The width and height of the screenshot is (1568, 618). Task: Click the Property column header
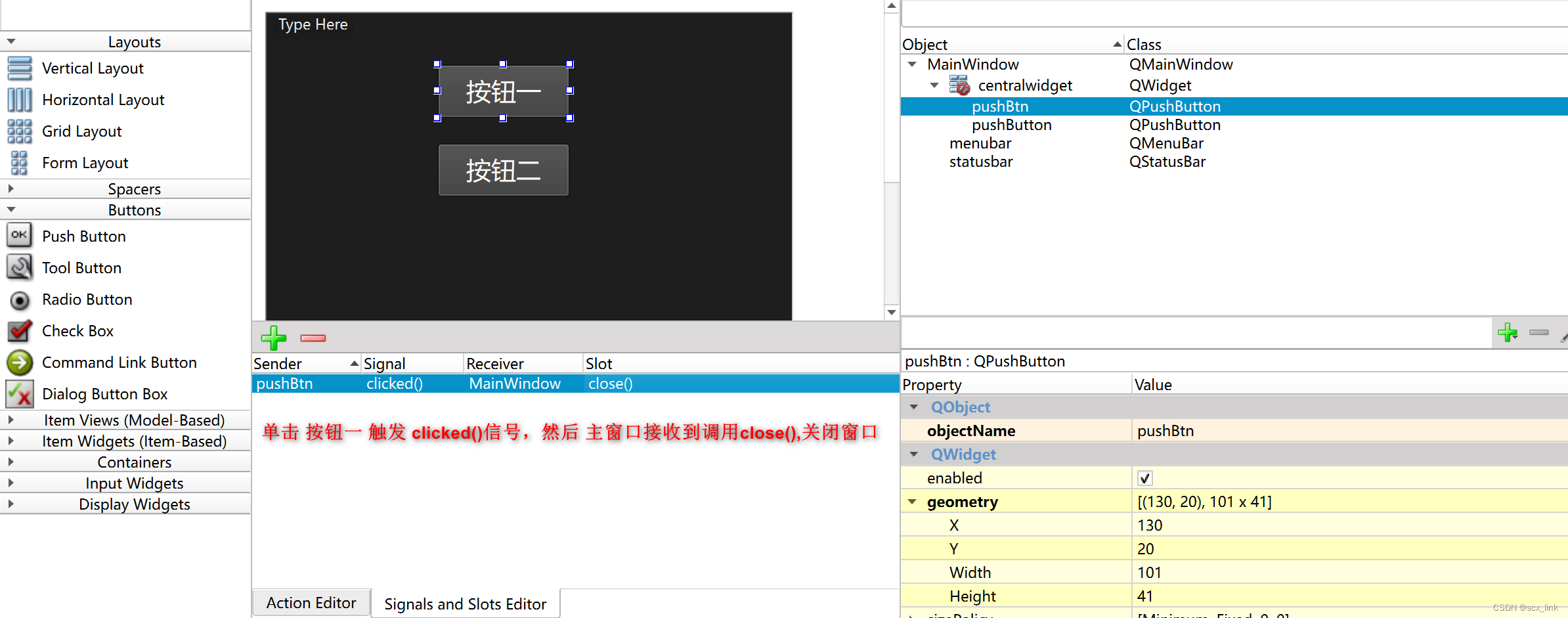click(x=1016, y=384)
